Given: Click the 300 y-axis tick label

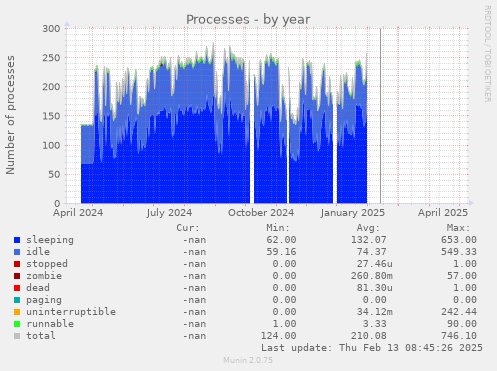Looking at the screenshot, I should (x=51, y=29).
